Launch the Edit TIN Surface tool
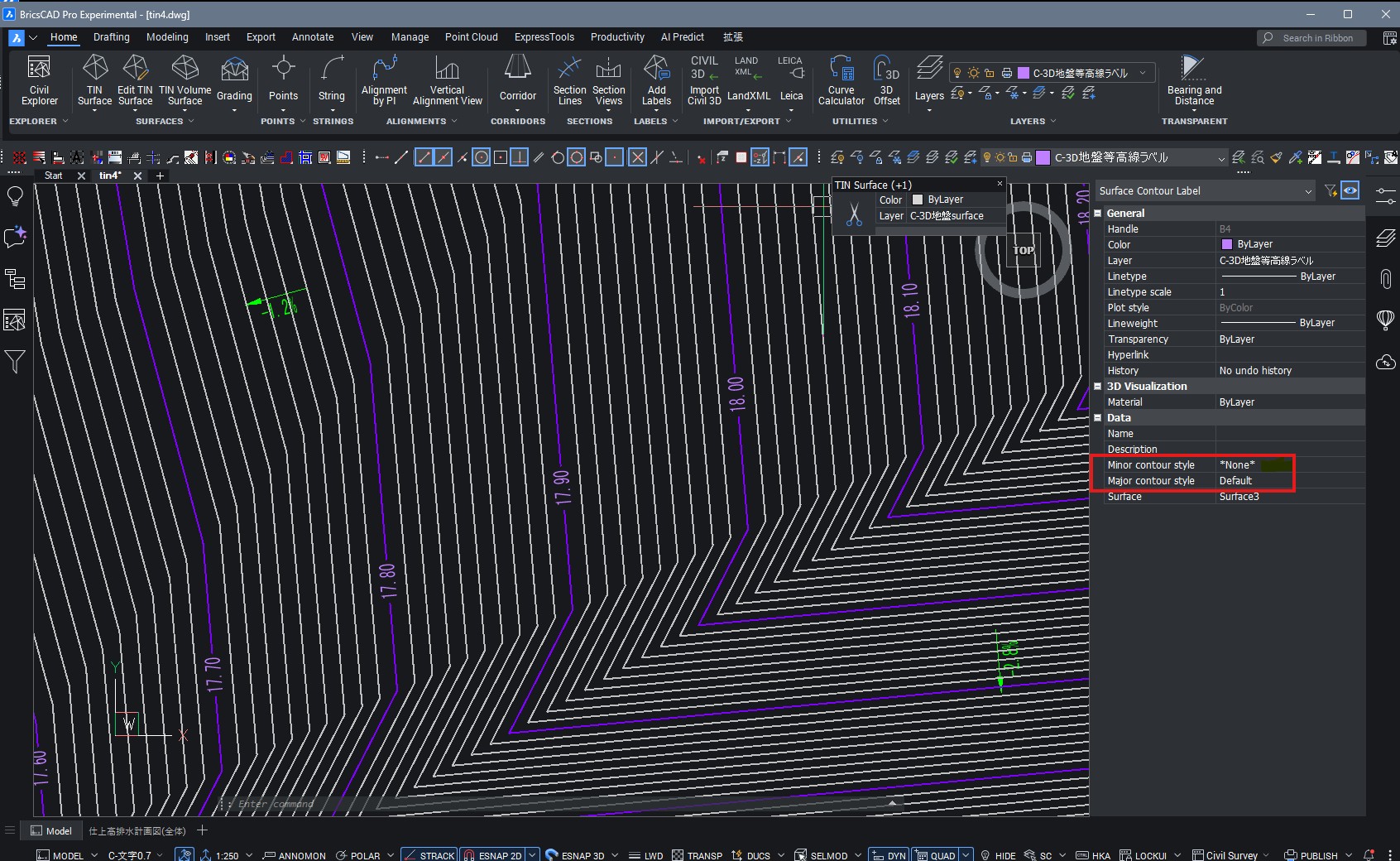 click(x=135, y=80)
